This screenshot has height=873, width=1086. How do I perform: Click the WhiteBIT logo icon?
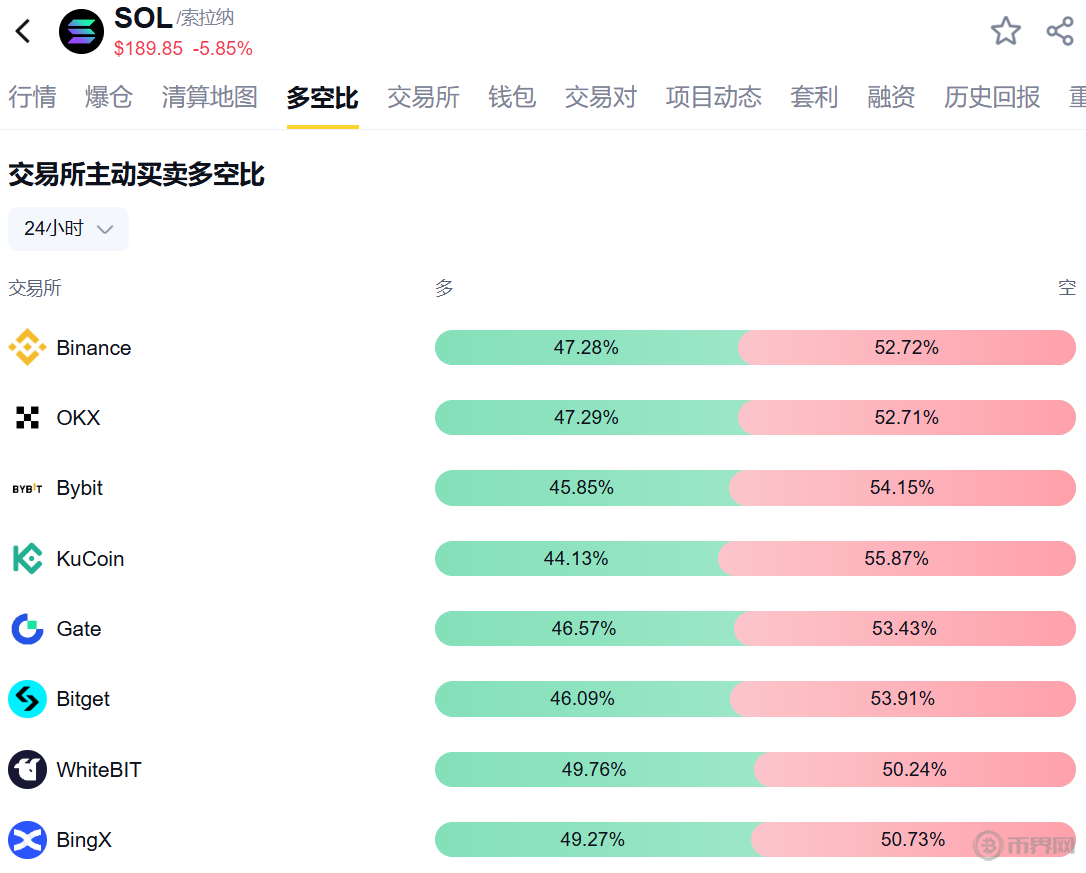point(27,770)
